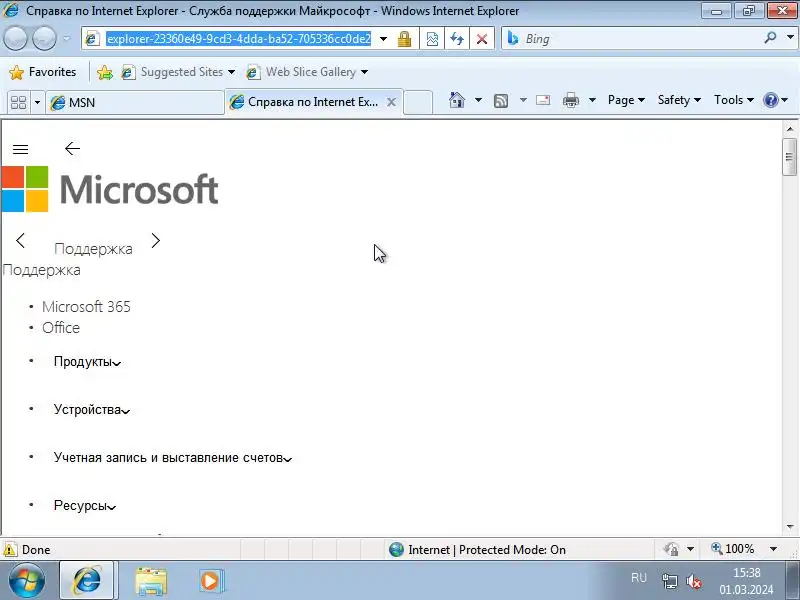
Task: Open Suggested Sites link
Action: [178, 72]
